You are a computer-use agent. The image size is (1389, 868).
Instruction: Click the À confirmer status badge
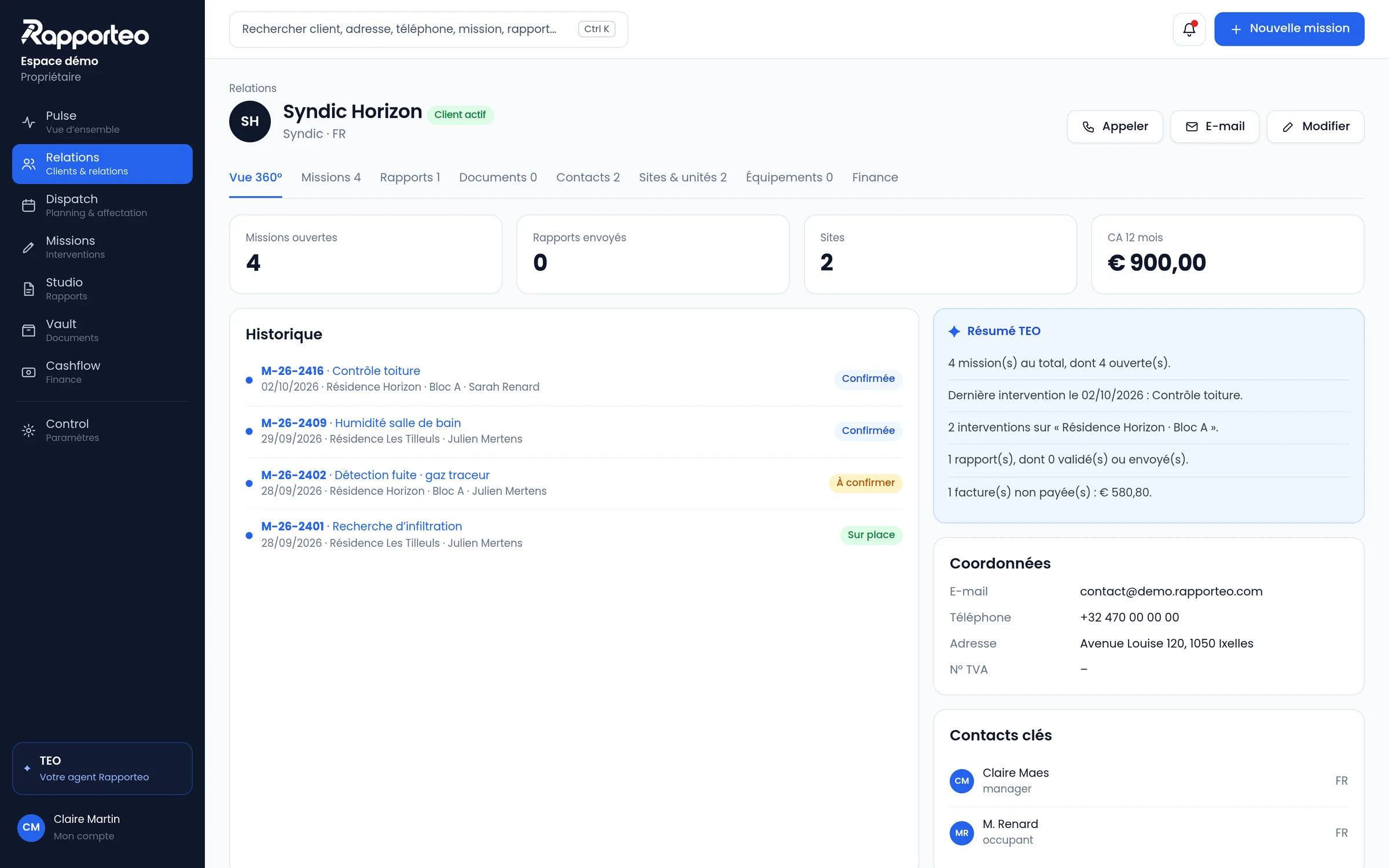pyautogui.click(x=866, y=483)
